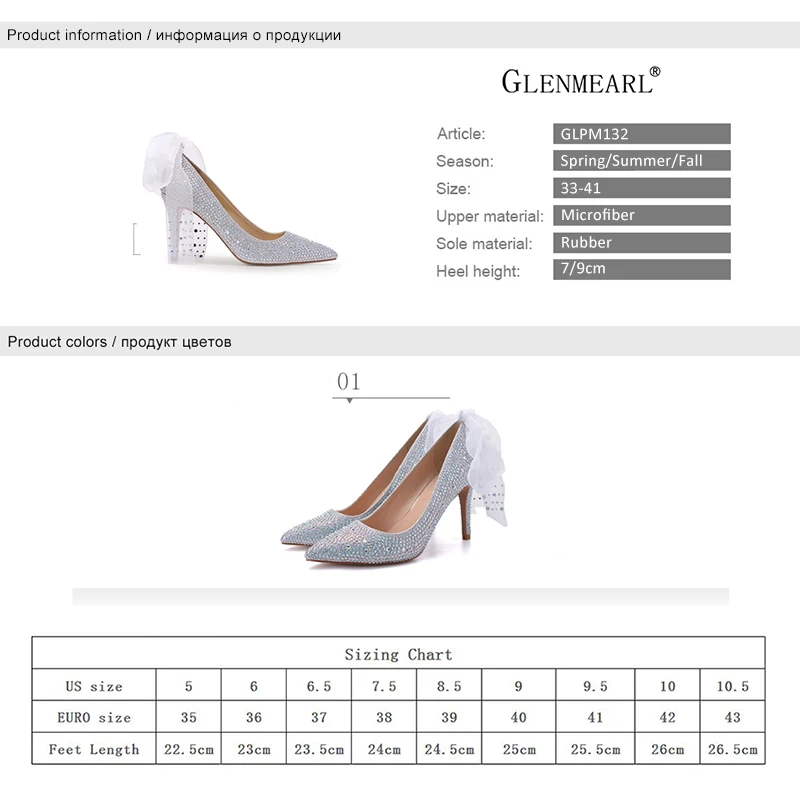Click the Season: label
The height and width of the screenshot is (800, 800).
465,161
